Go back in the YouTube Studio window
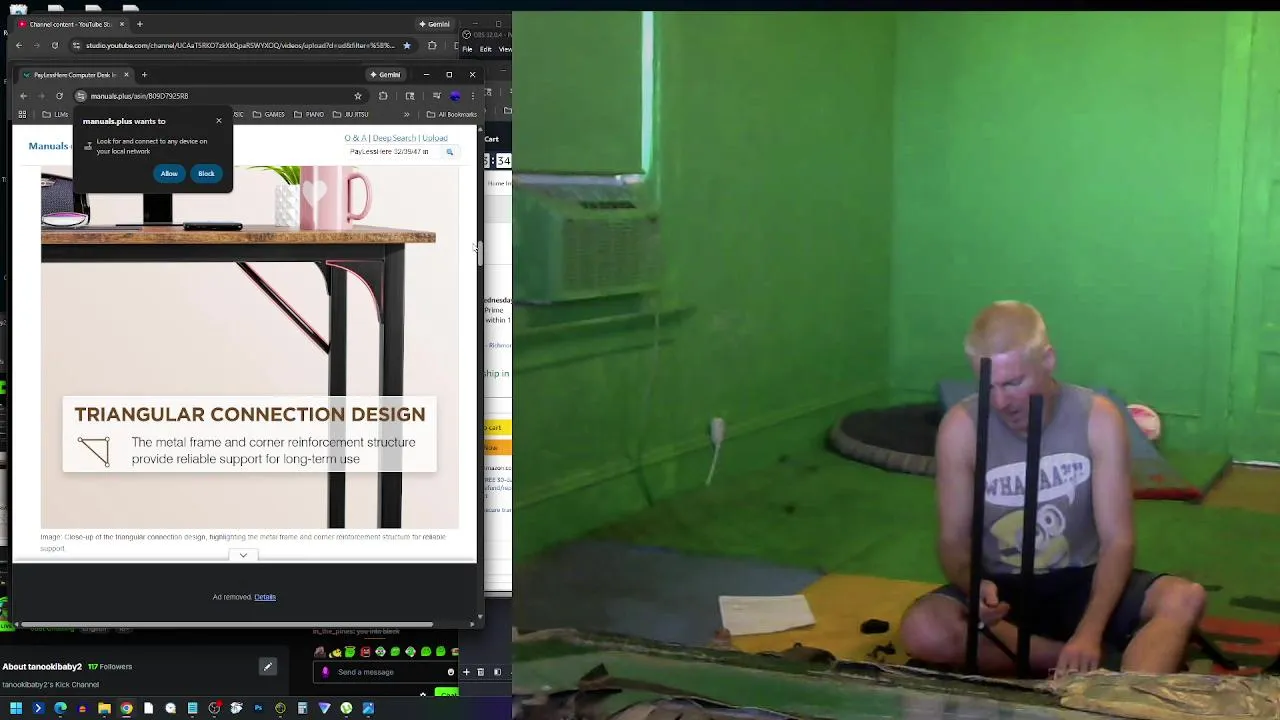The height and width of the screenshot is (720, 1280). (19, 45)
